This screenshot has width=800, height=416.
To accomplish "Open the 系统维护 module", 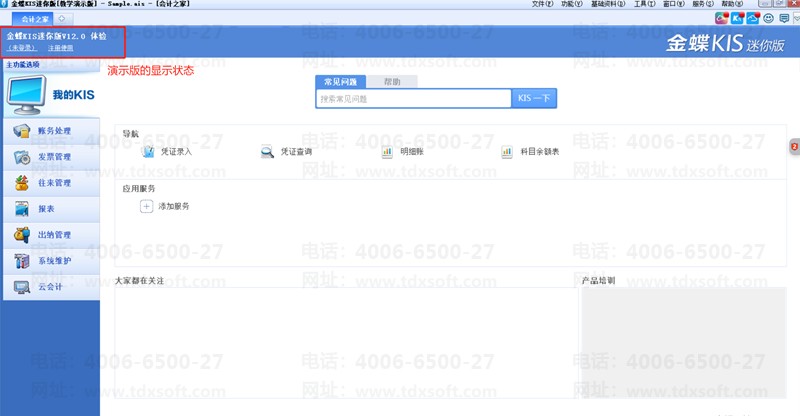I will 51,261.
